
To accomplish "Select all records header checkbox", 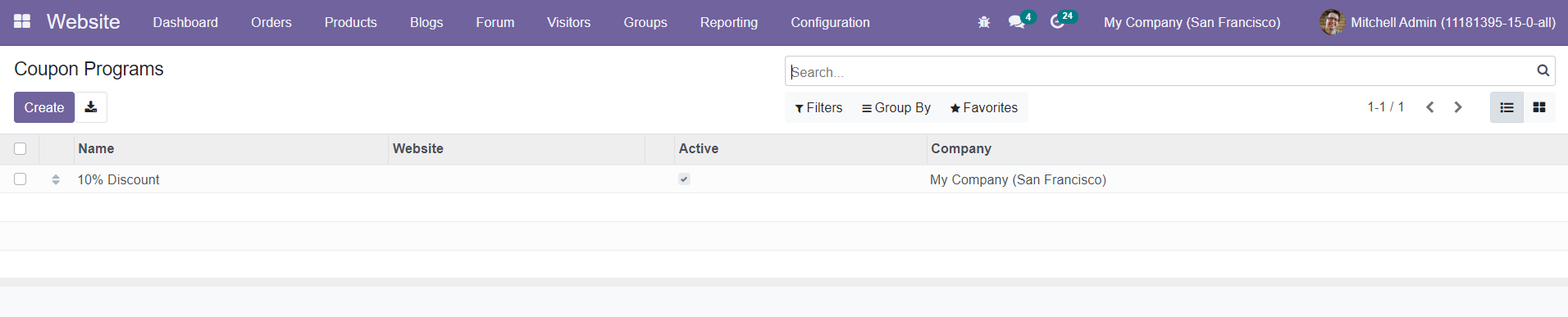I will (21, 148).
